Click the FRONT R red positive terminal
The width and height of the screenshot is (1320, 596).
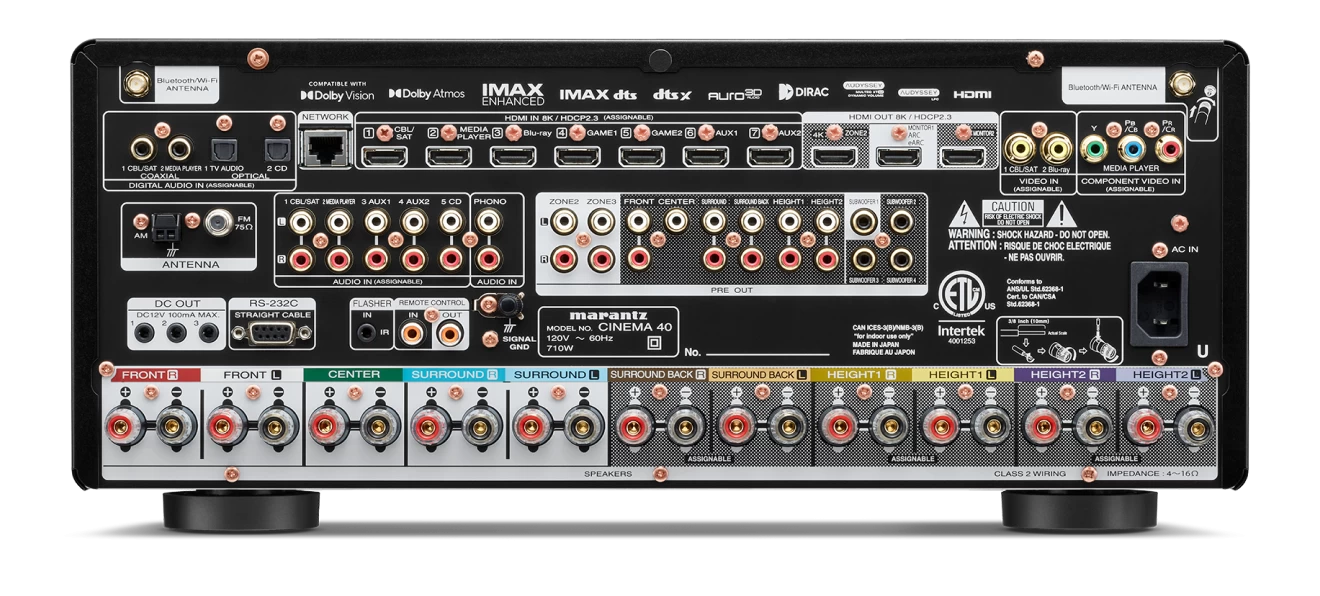tap(125, 424)
